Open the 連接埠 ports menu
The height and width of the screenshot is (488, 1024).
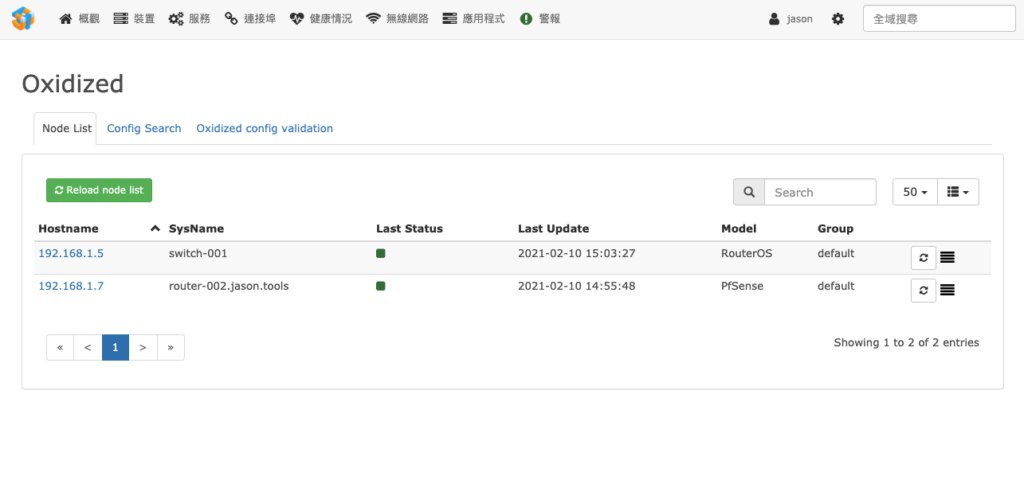pyautogui.click(x=250, y=19)
